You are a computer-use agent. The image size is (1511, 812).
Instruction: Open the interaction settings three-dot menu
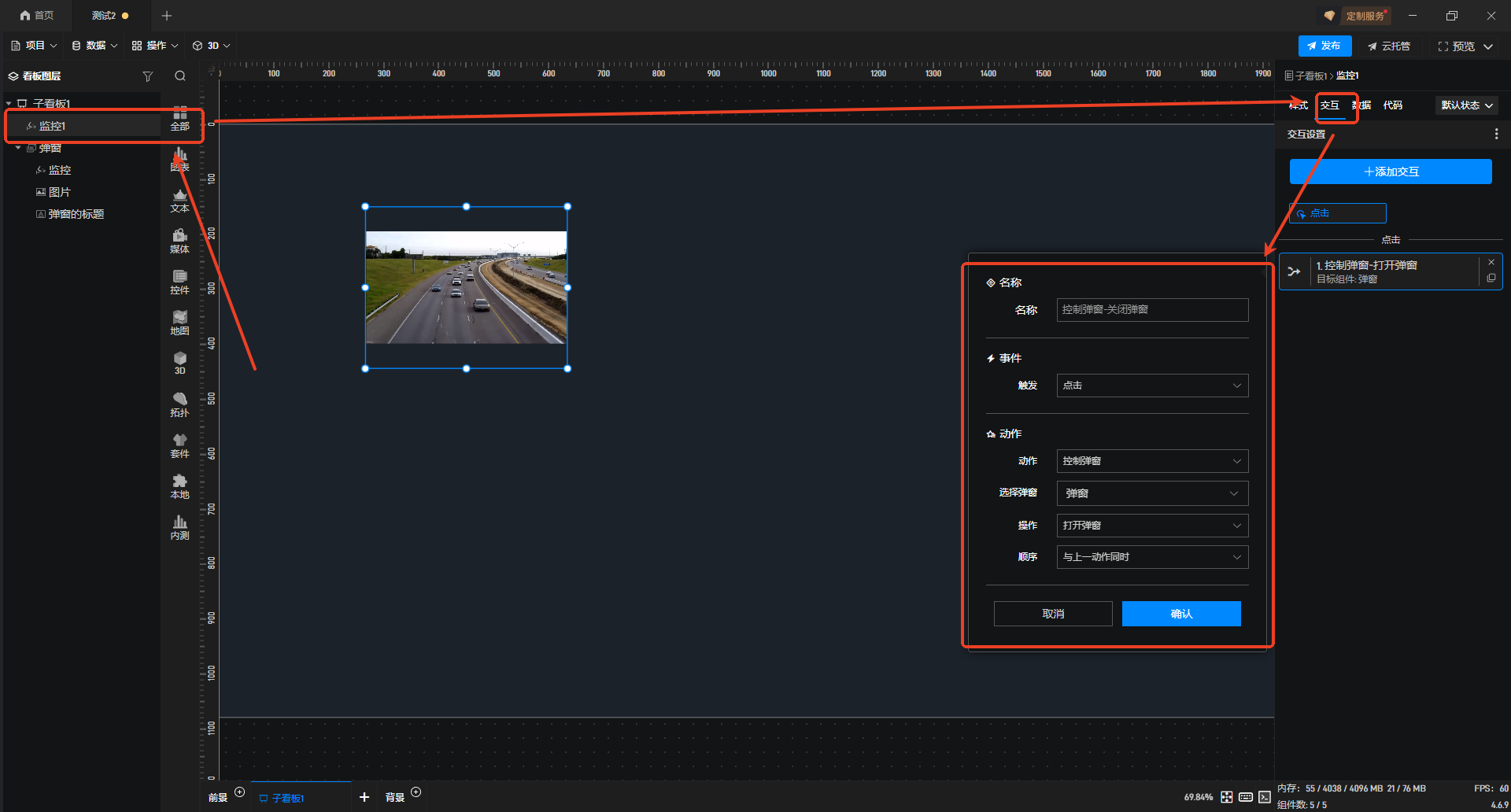(1496, 135)
